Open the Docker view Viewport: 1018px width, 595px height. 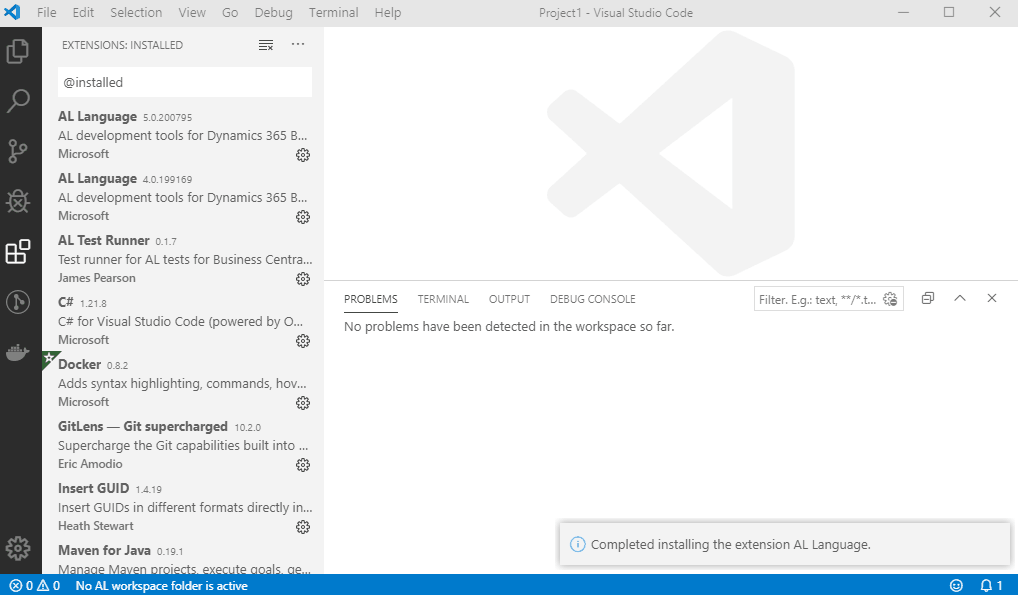[18, 352]
